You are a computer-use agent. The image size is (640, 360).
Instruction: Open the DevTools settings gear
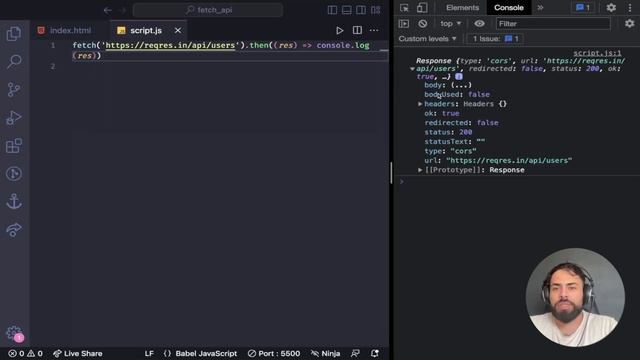tap(611, 8)
